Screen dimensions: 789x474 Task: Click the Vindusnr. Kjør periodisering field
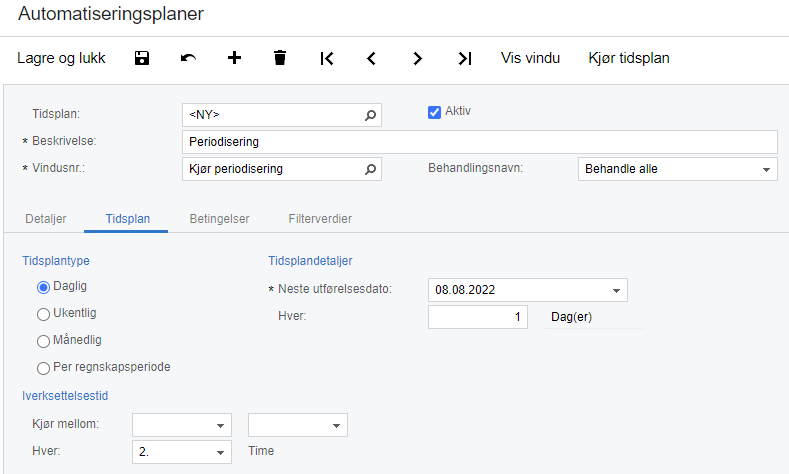[282, 169]
